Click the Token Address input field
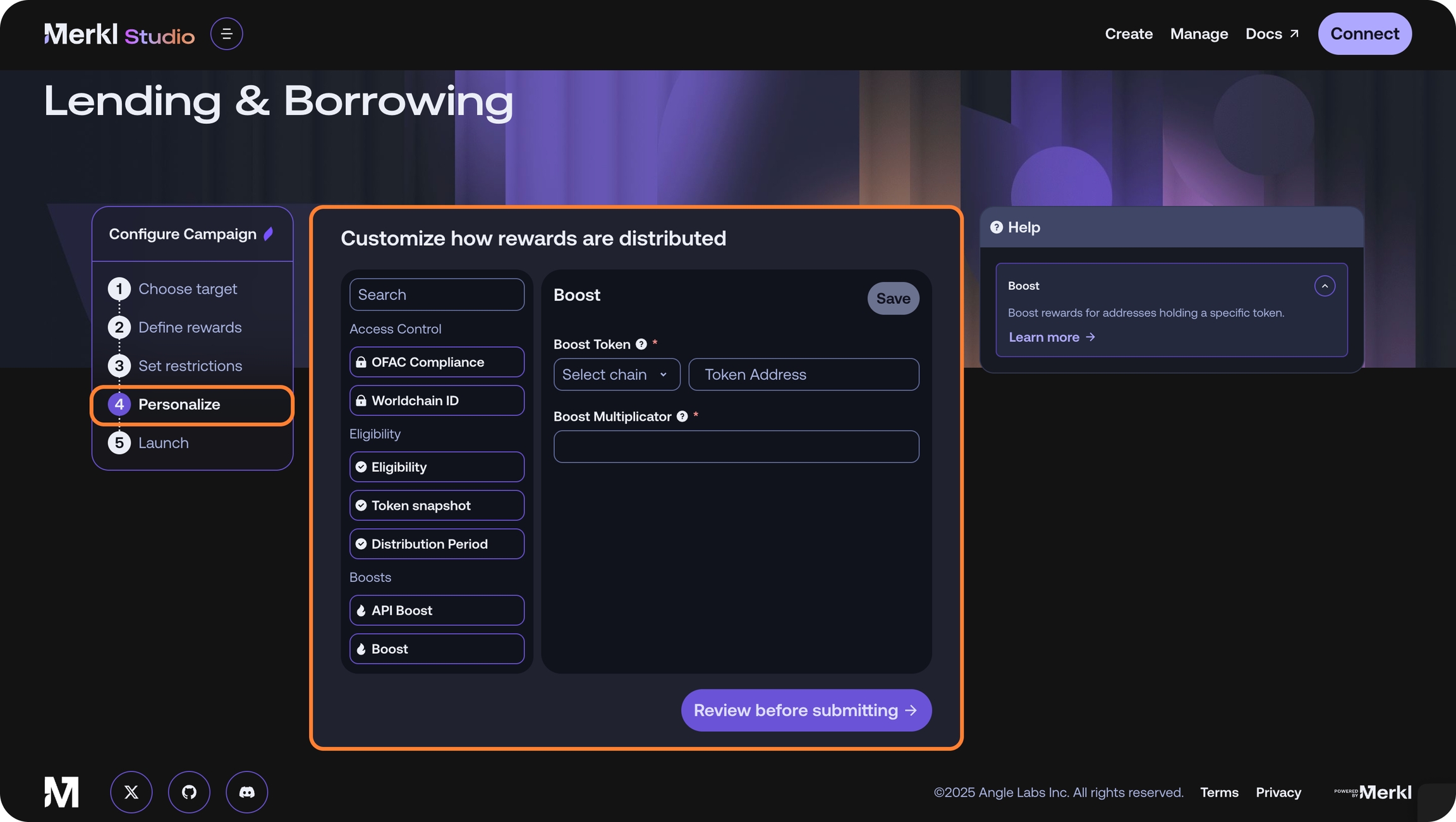Viewport: 1456px width, 822px height. pyautogui.click(x=803, y=375)
